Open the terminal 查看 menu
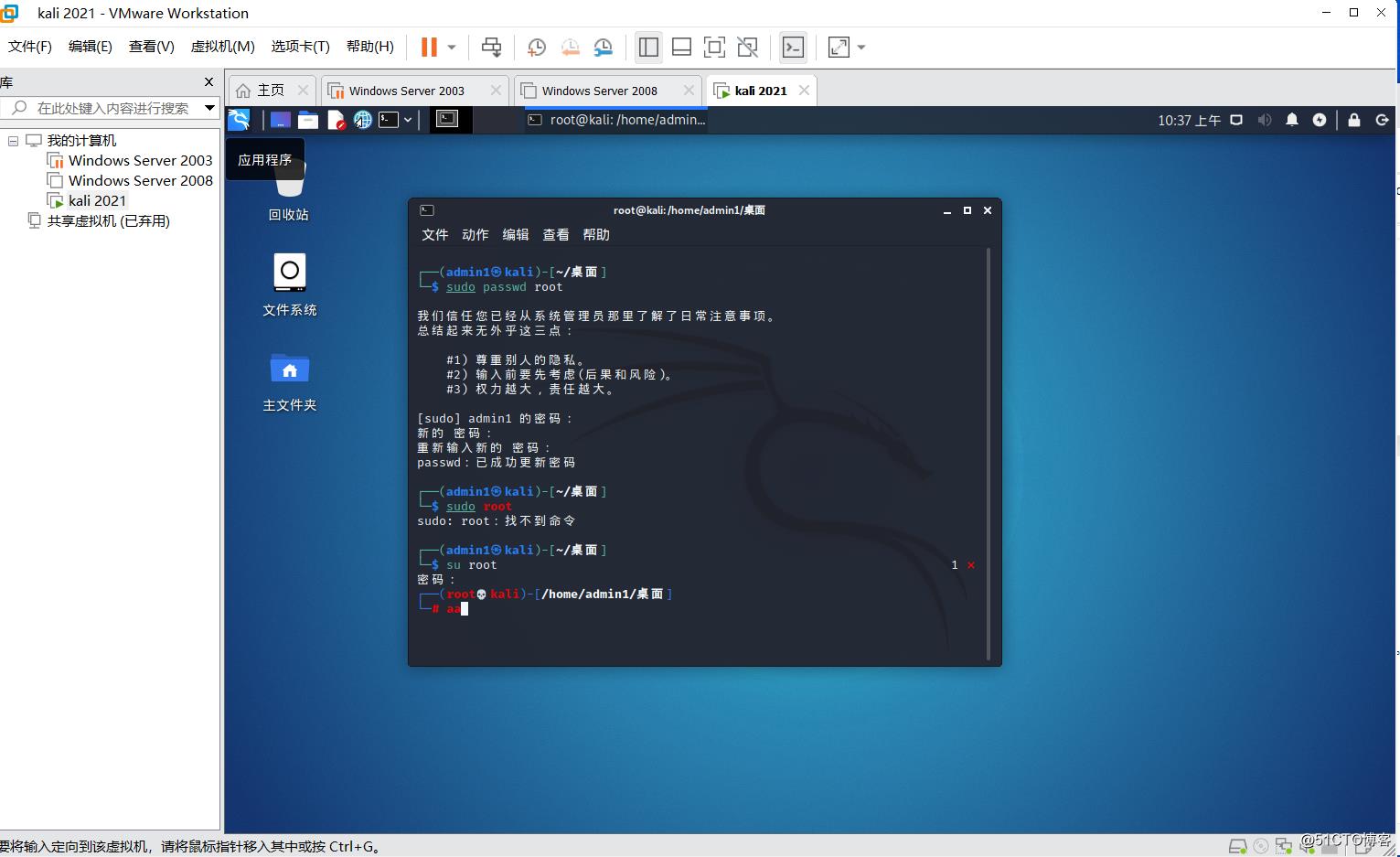The image size is (1400, 857). click(556, 235)
